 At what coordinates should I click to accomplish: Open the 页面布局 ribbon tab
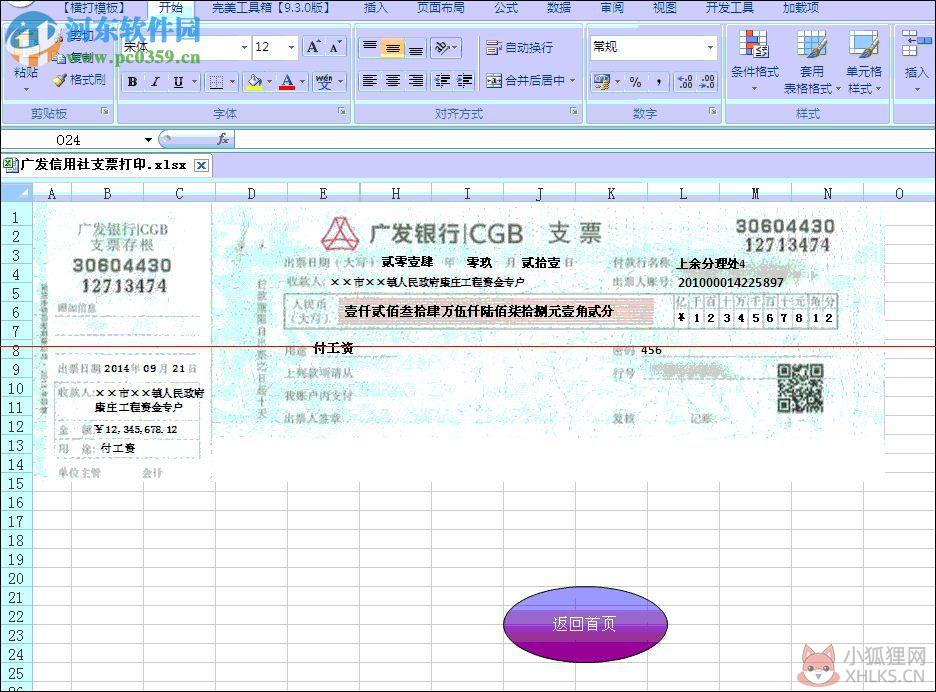pyautogui.click(x=441, y=8)
